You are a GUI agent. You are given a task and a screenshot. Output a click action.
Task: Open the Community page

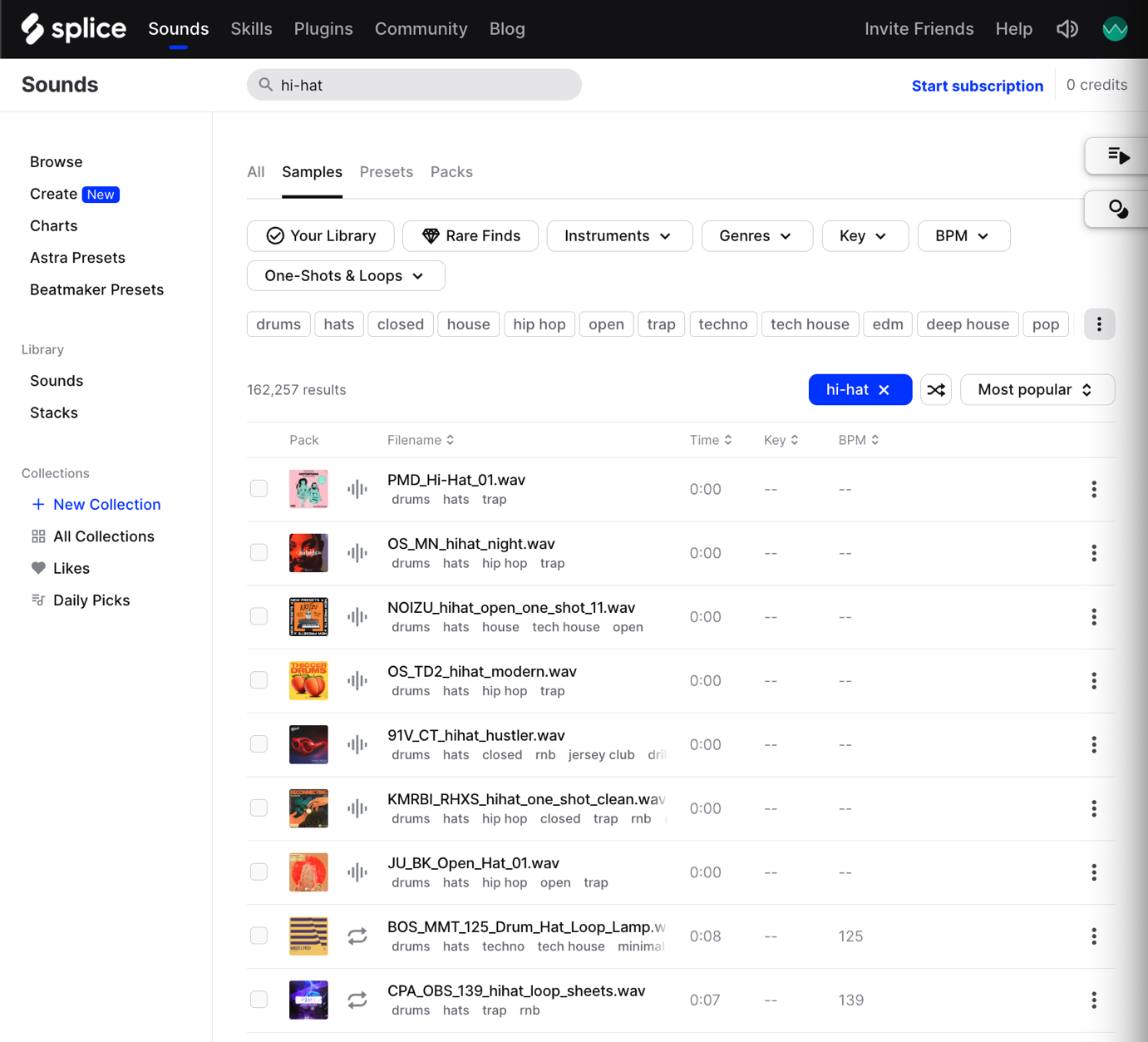click(x=421, y=28)
